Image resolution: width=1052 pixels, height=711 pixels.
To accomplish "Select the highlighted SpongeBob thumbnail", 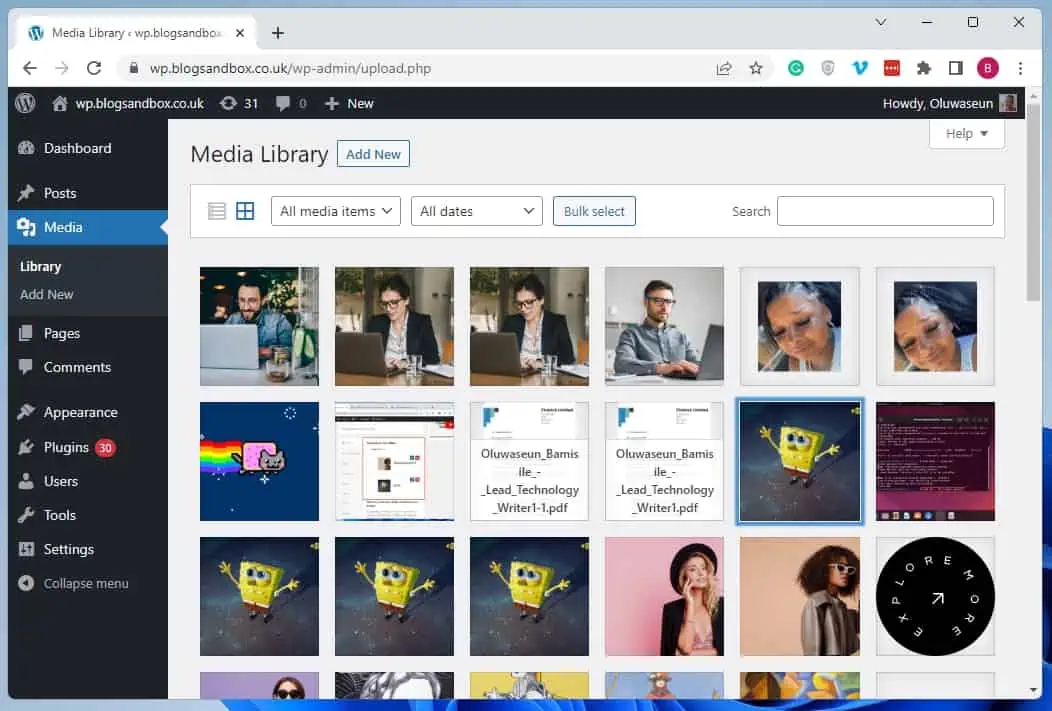I will click(800, 461).
